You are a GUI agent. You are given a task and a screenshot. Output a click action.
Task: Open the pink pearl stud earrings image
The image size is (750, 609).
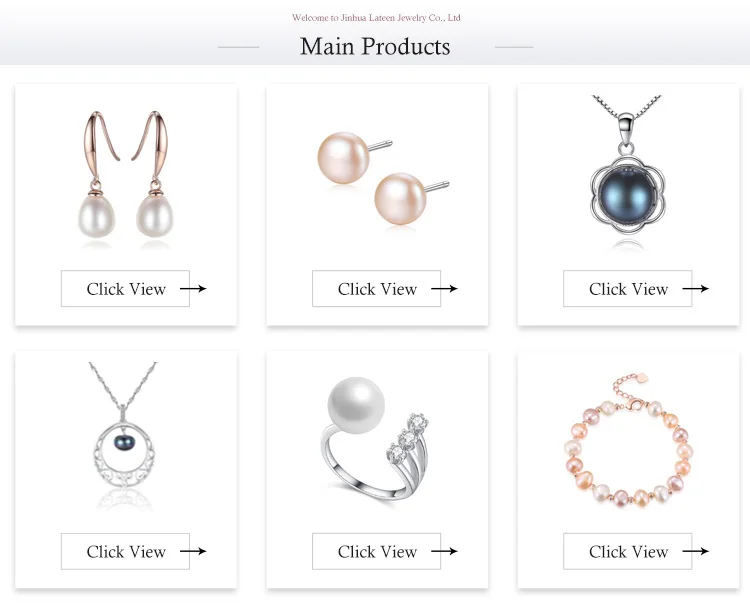click(x=383, y=178)
